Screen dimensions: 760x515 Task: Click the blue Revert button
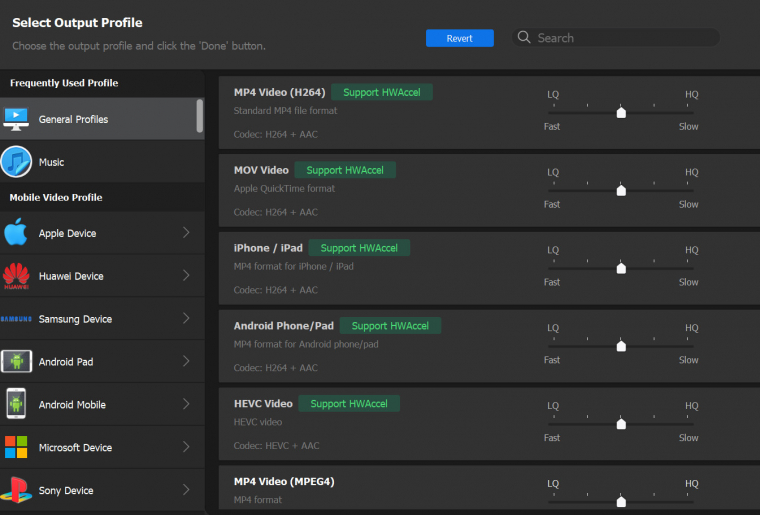[459, 38]
